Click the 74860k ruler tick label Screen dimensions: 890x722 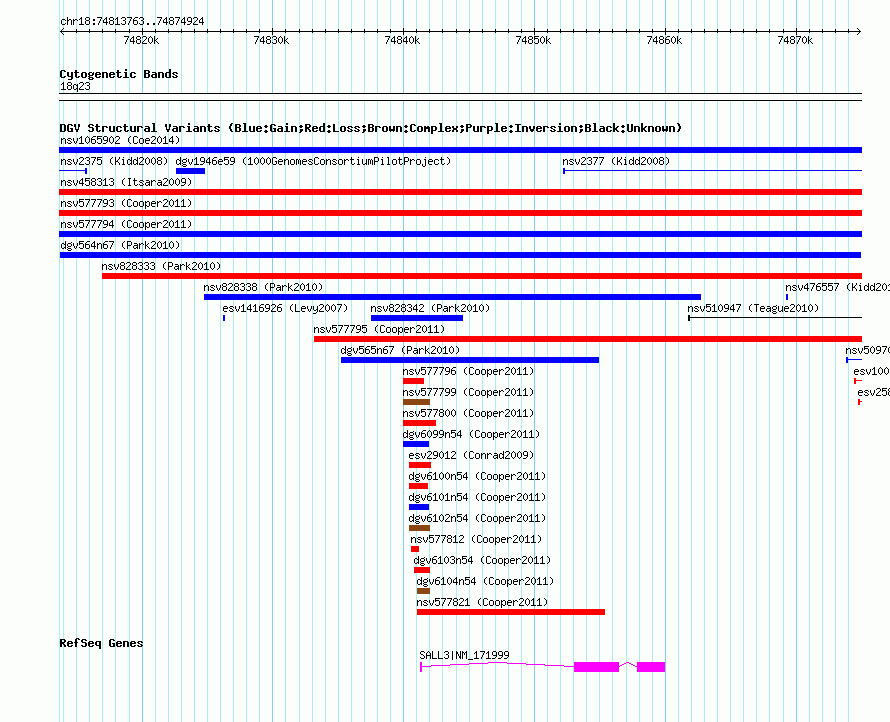[664, 40]
